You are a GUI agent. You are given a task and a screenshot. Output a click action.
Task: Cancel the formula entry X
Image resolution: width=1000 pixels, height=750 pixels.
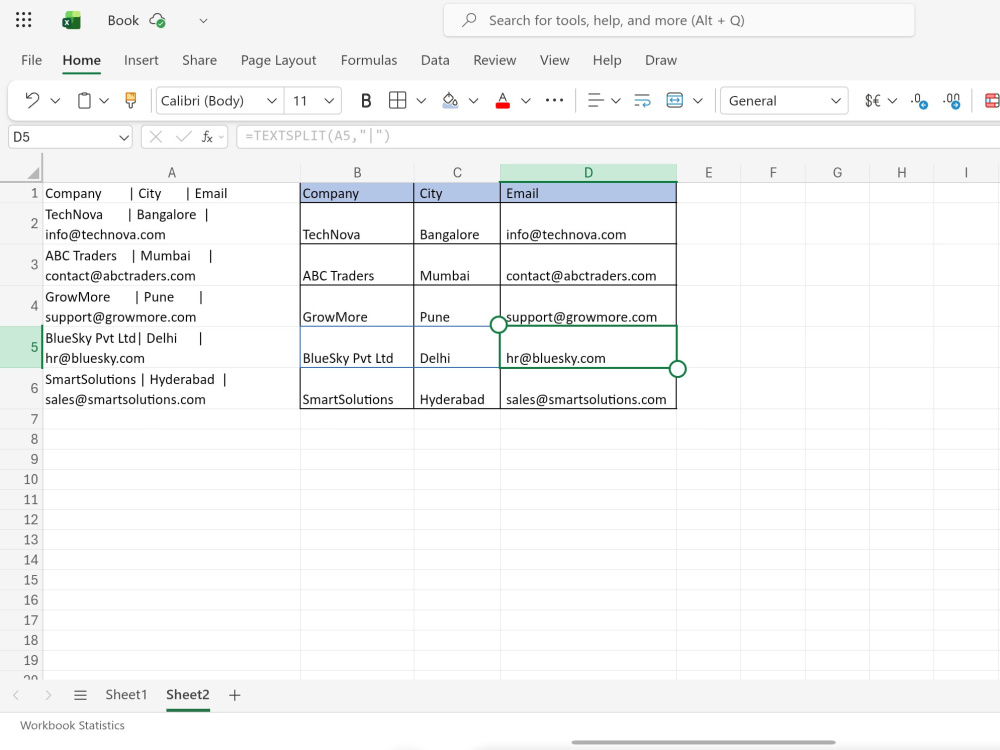click(156, 136)
